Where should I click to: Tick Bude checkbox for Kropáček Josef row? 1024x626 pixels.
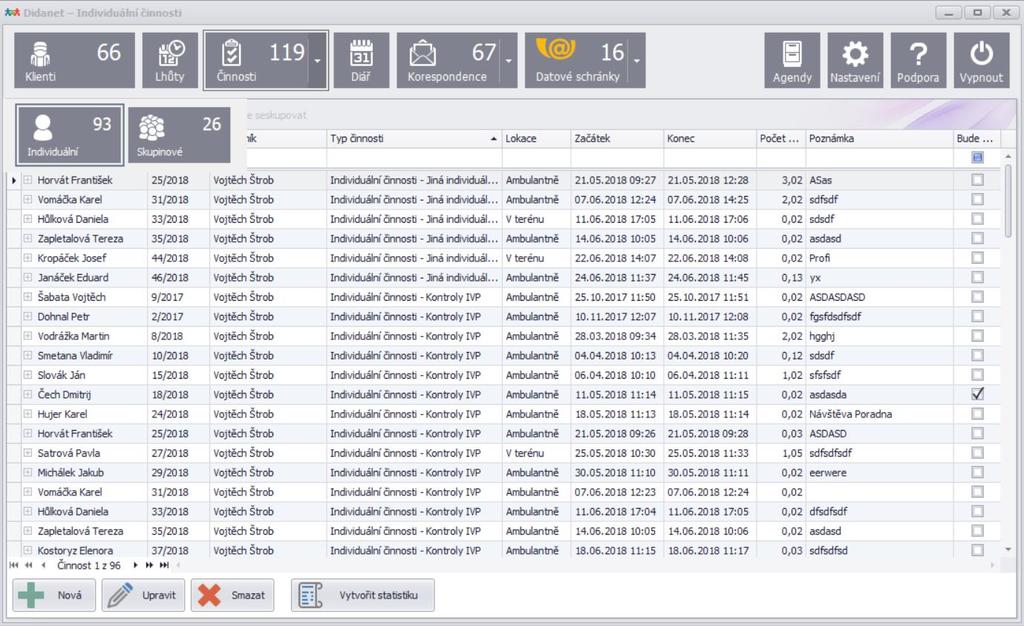click(x=977, y=258)
